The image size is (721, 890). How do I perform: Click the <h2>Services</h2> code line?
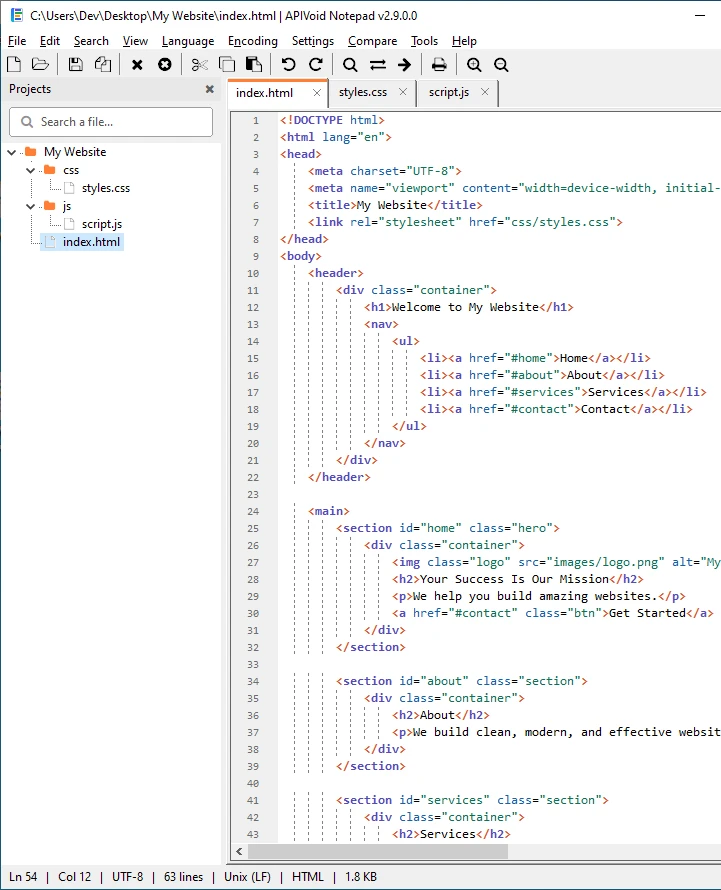(x=451, y=834)
